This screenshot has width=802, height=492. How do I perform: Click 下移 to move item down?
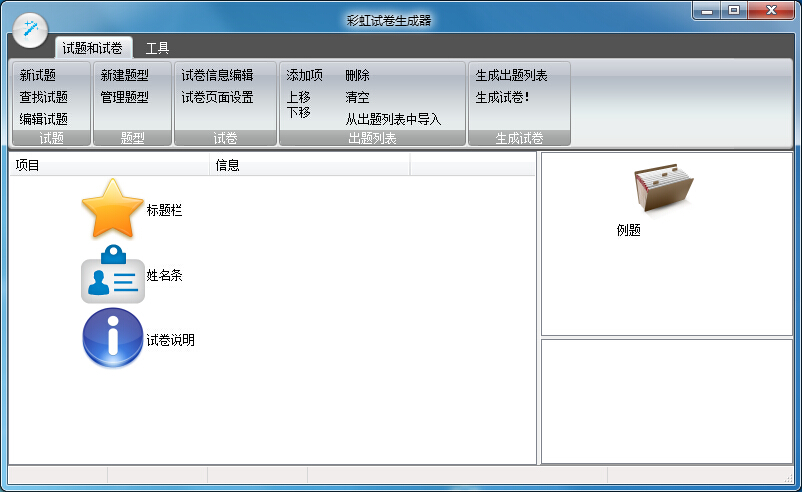coord(299,112)
